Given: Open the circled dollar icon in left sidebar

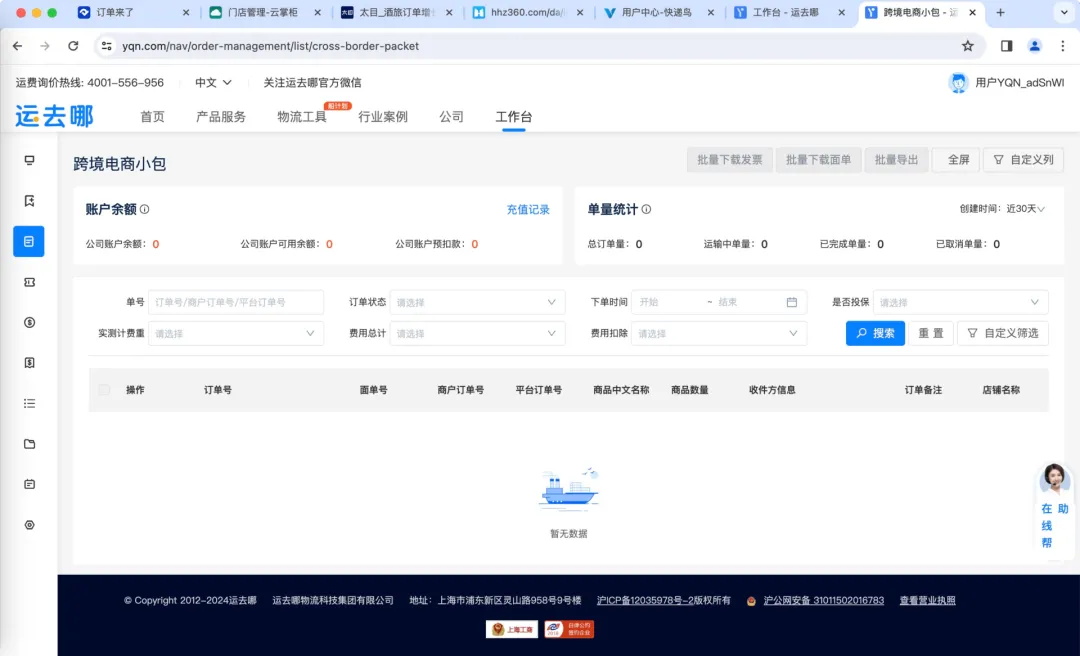Looking at the screenshot, I should pos(29,322).
